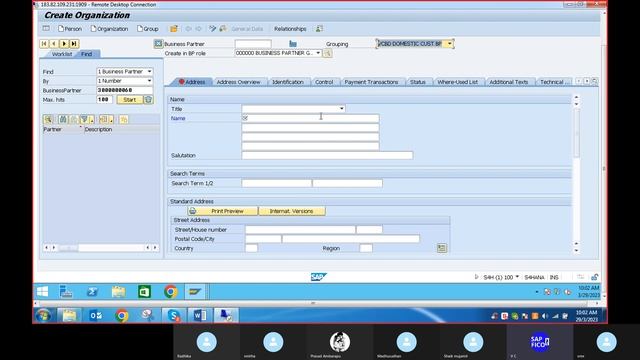Select the Payment Transactions tab
This screenshot has width=640, height=360.
pos(371,82)
